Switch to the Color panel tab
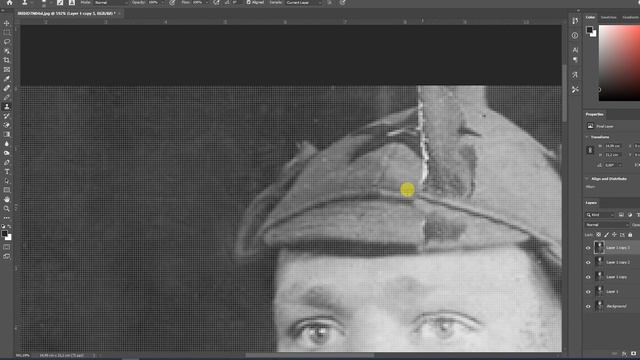The image size is (640, 360). [x=590, y=17]
